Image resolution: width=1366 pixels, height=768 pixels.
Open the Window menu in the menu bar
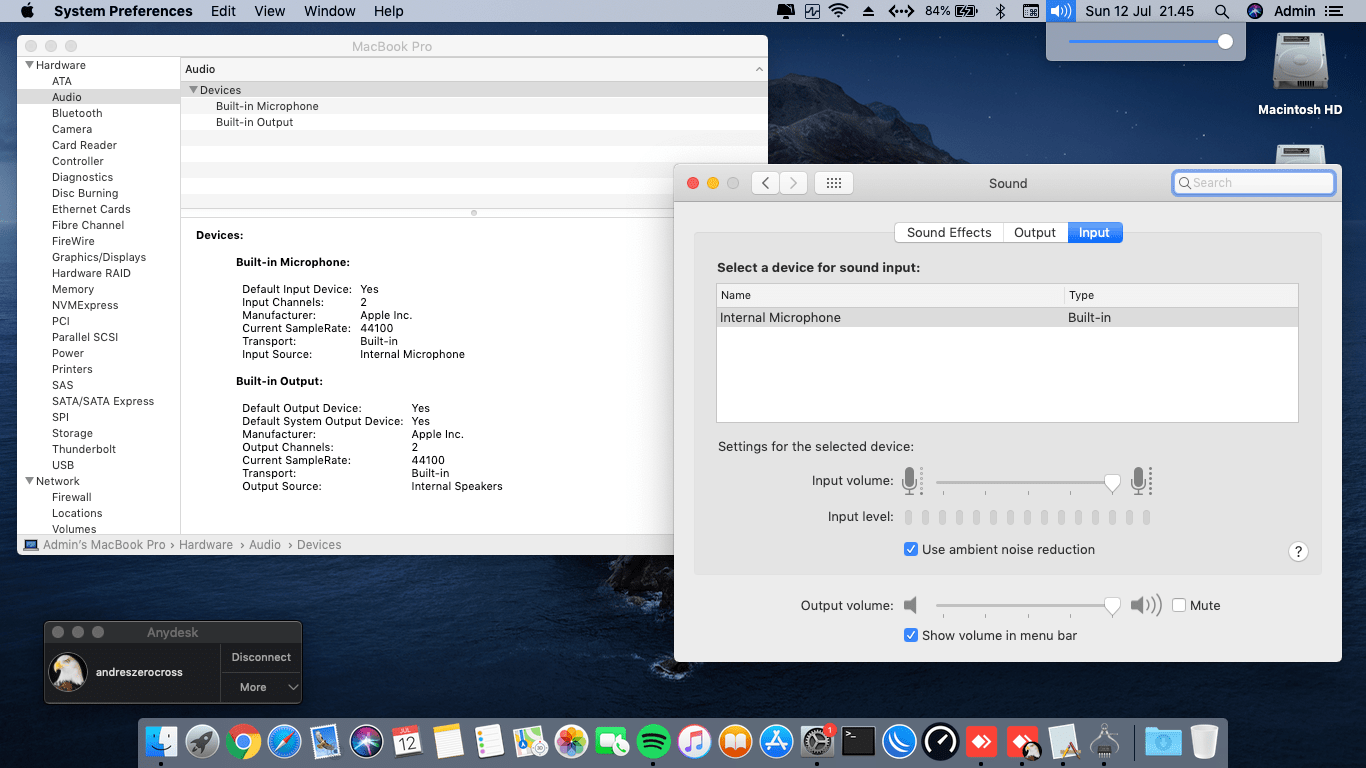[329, 11]
